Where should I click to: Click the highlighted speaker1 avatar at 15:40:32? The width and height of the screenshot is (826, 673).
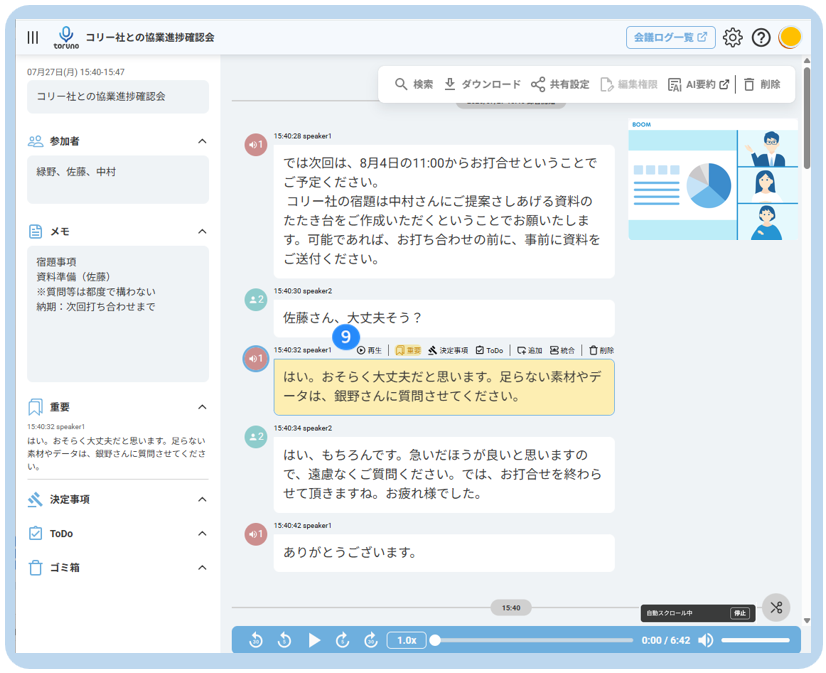[255, 359]
